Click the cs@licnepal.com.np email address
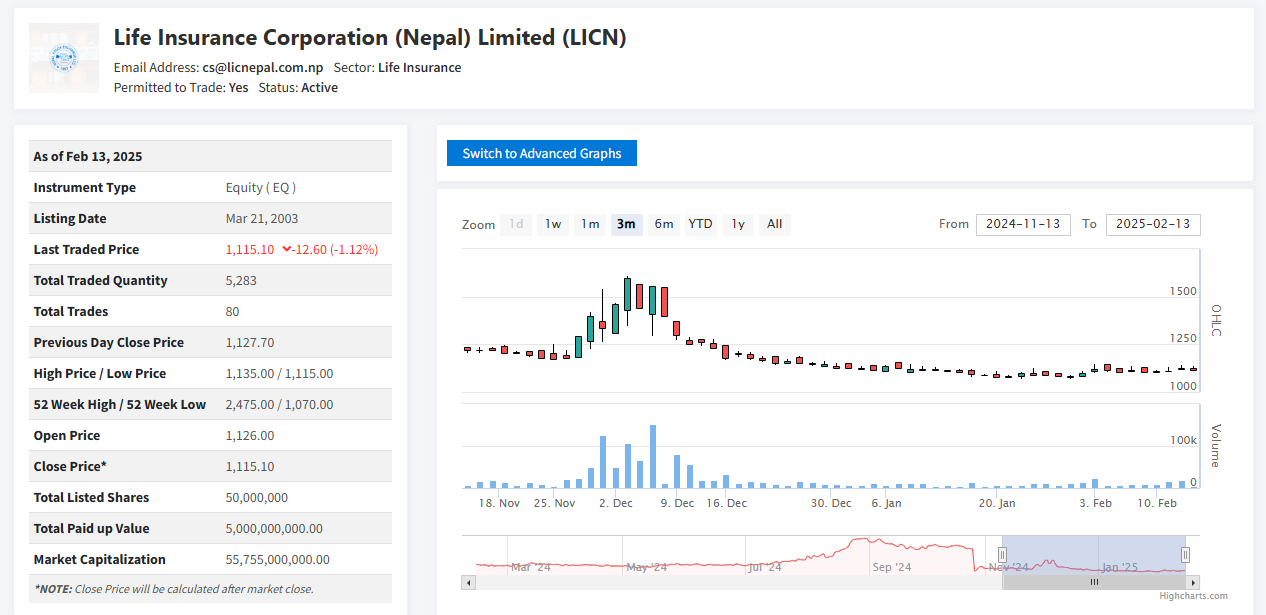The width and height of the screenshot is (1266, 615). (262, 68)
